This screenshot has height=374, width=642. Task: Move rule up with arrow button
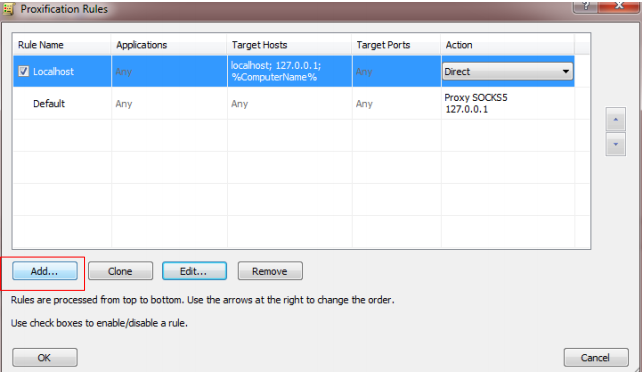(x=615, y=120)
